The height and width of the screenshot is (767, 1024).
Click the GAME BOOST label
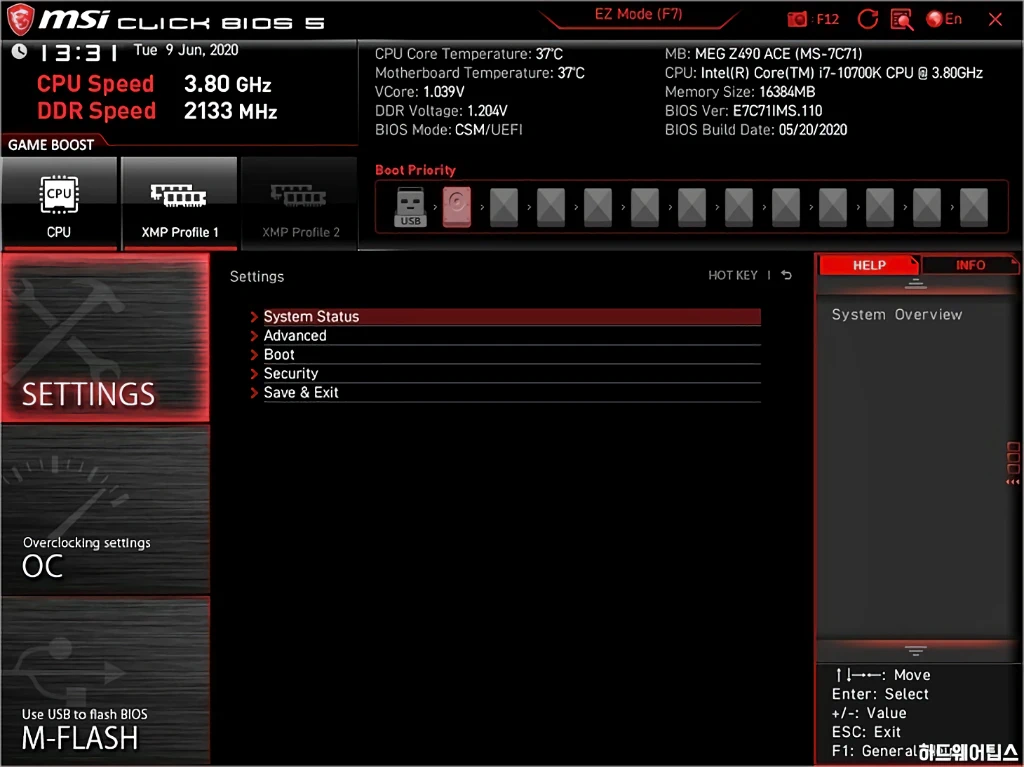(x=51, y=145)
